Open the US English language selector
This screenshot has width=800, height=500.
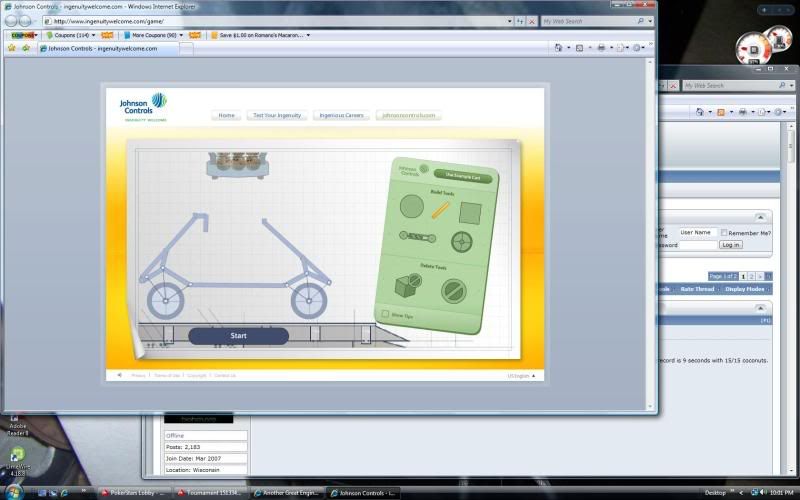tap(520, 376)
